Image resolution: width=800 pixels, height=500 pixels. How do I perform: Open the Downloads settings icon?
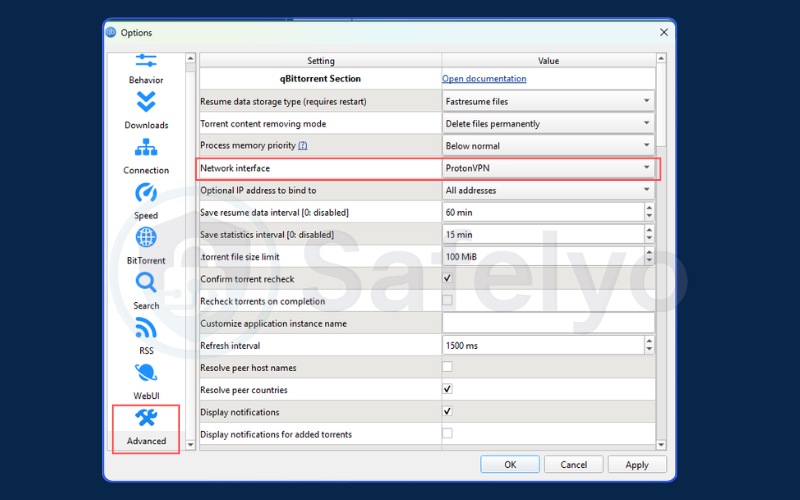click(x=146, y=102)
